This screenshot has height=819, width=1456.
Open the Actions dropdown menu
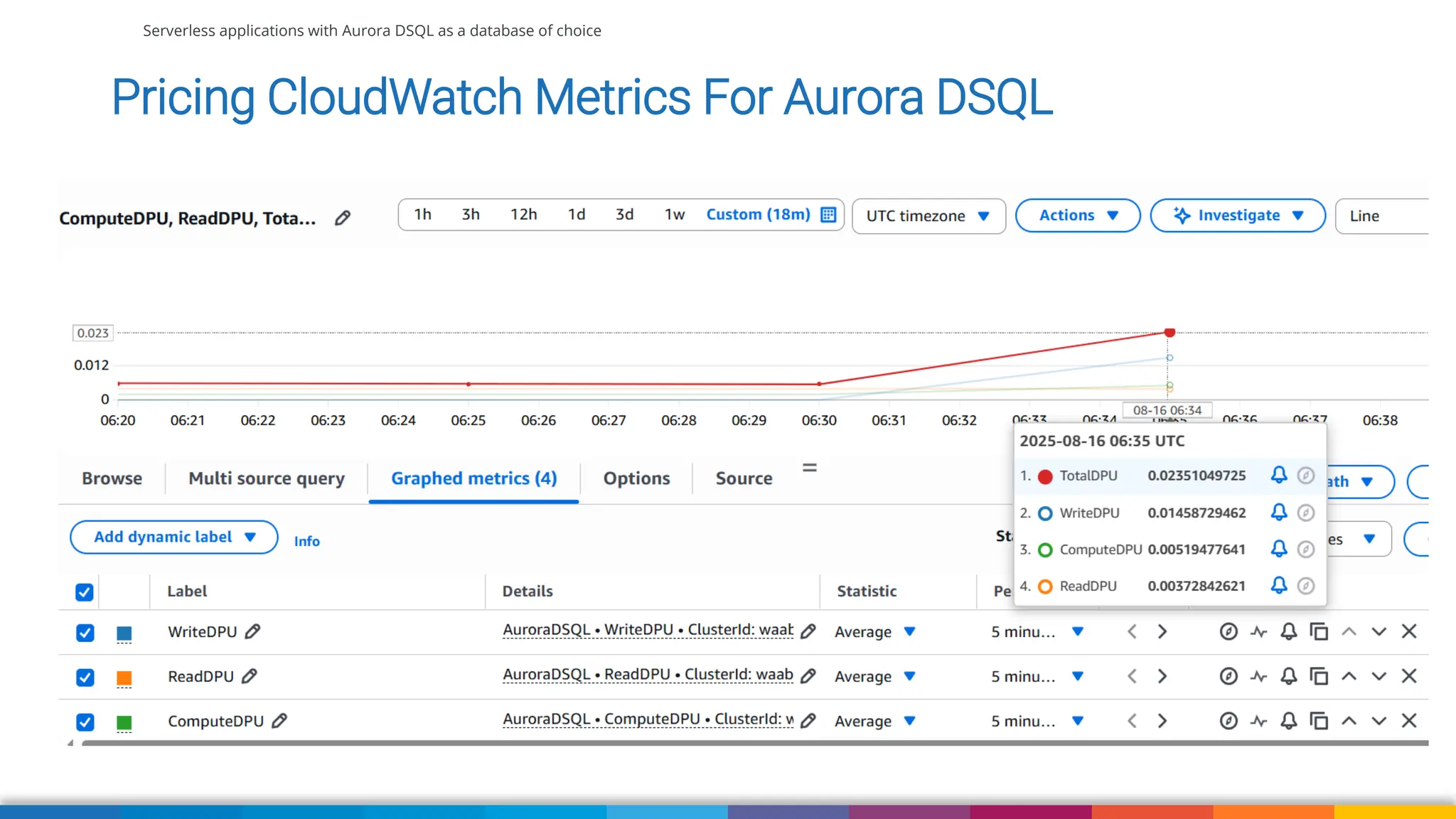point(1078,215)
